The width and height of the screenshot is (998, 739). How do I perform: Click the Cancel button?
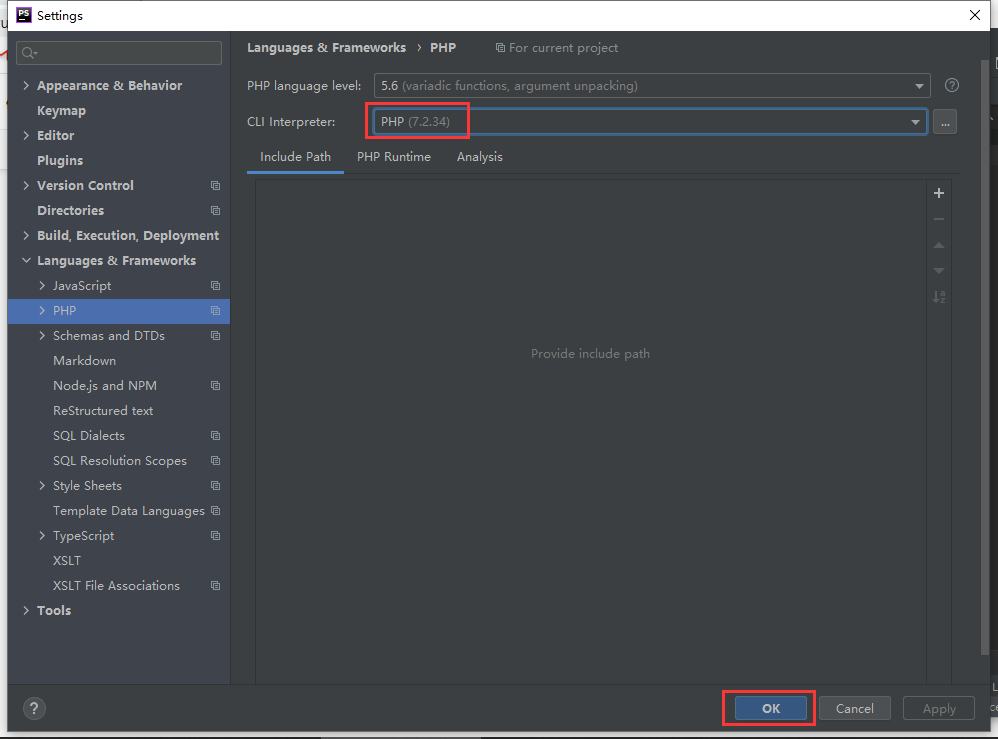855,708
